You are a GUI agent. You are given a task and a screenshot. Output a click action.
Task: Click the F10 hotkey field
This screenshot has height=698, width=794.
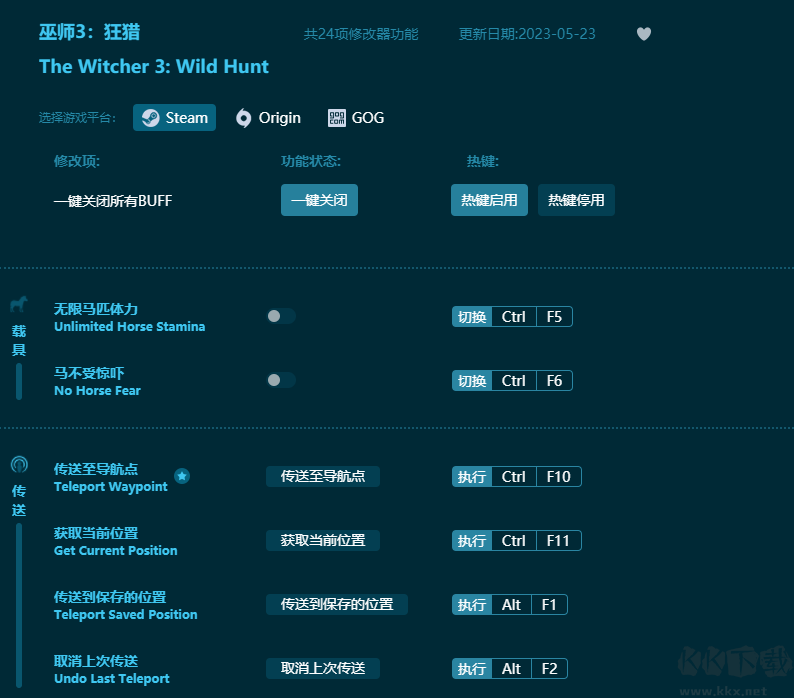559,477
